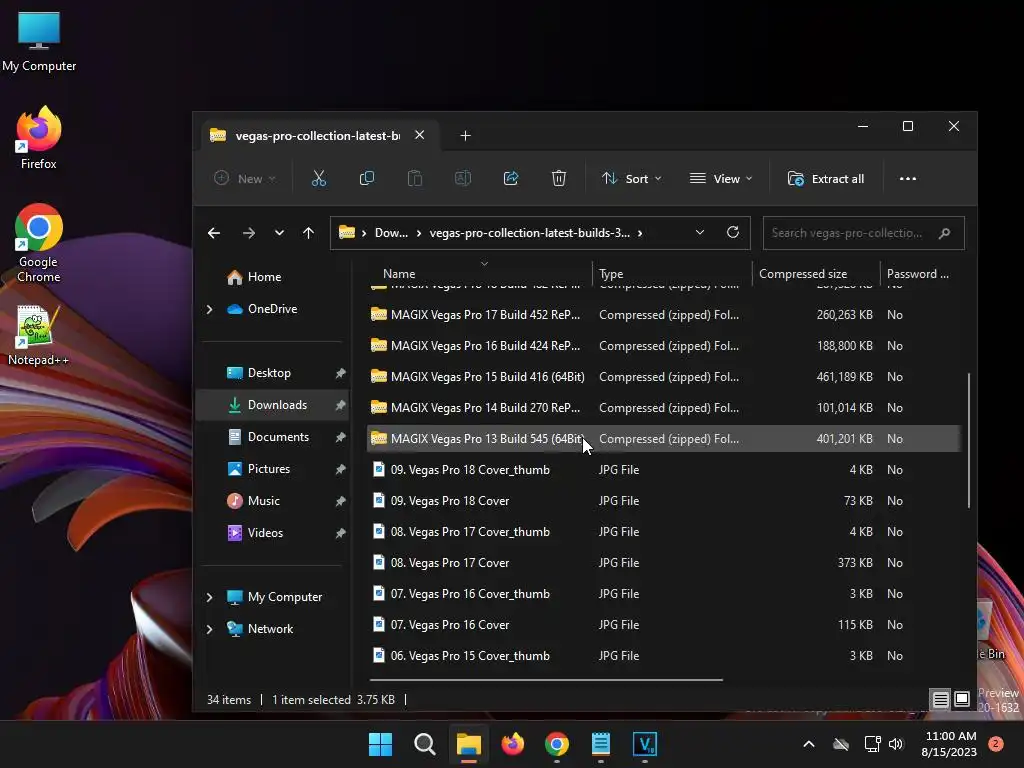Show hidden system tray icons
The height and width of the screenshot is (768, 1024).
click(x=808, y=744)
